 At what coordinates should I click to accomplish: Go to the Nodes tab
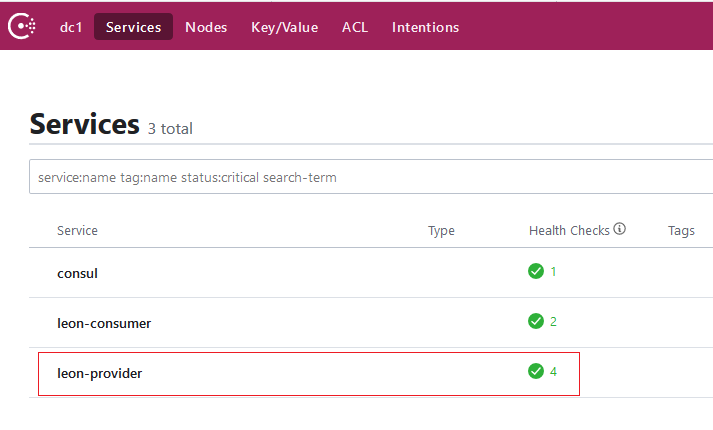click(206, 27)
